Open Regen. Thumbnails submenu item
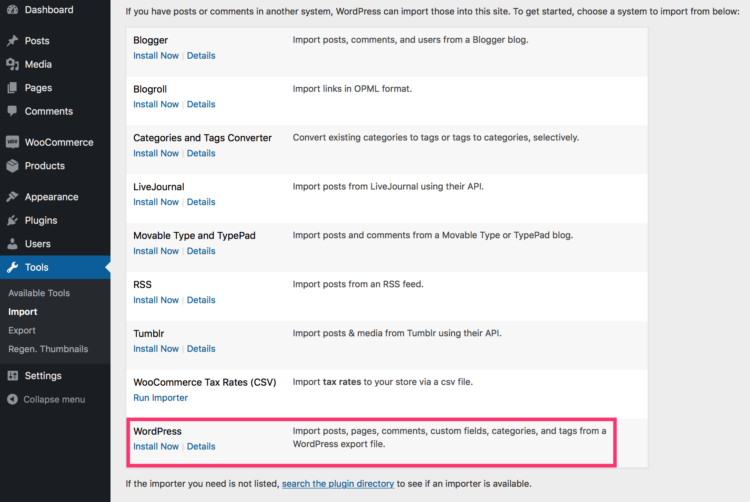The width and height of the screenshot is (750, 502). pos(48,349)
